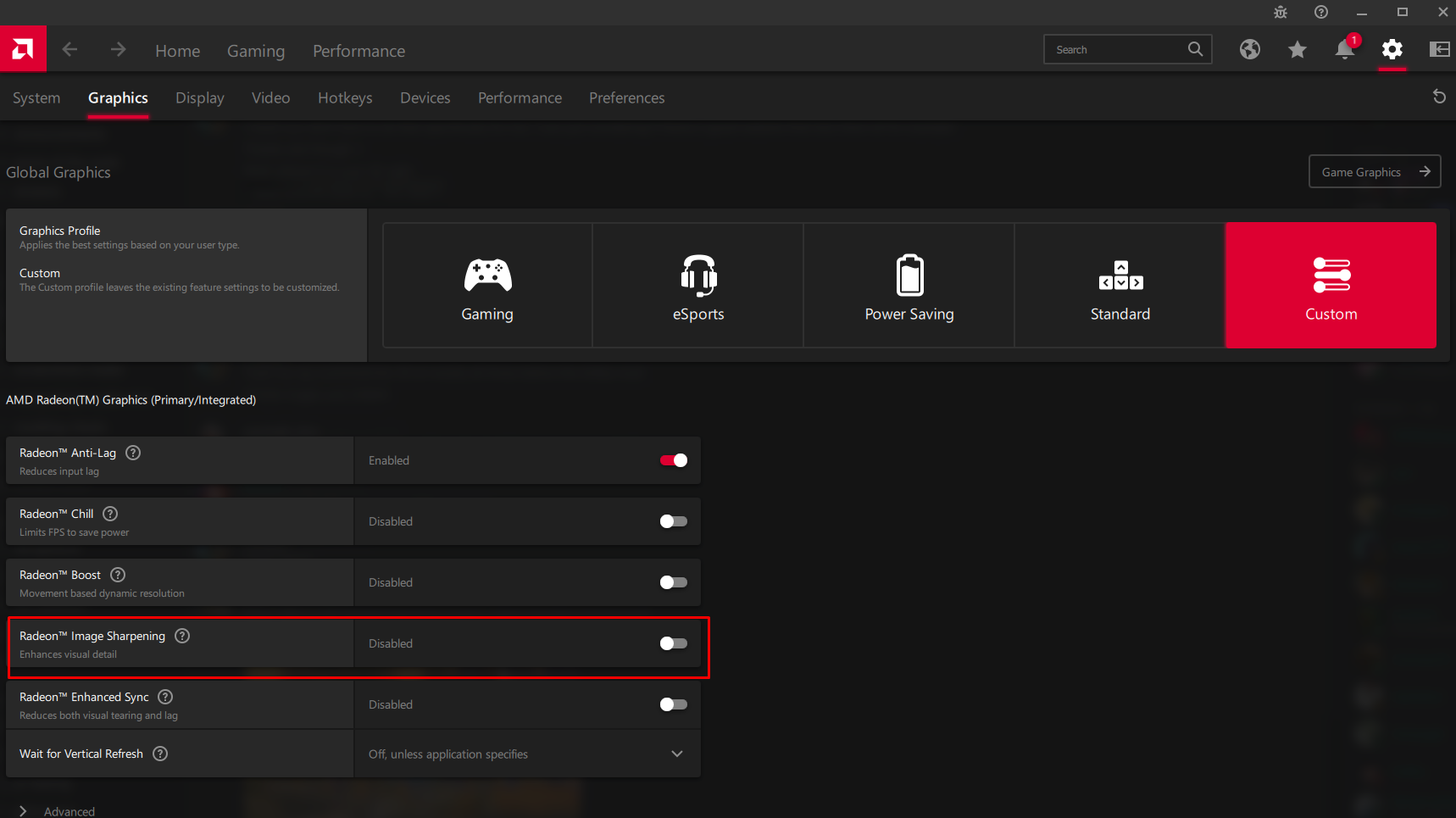Enable the Radeon Enhanced Sync switch
Image resolution: width=1456 pixels, height=818 pixels.
tap(673, 704)
